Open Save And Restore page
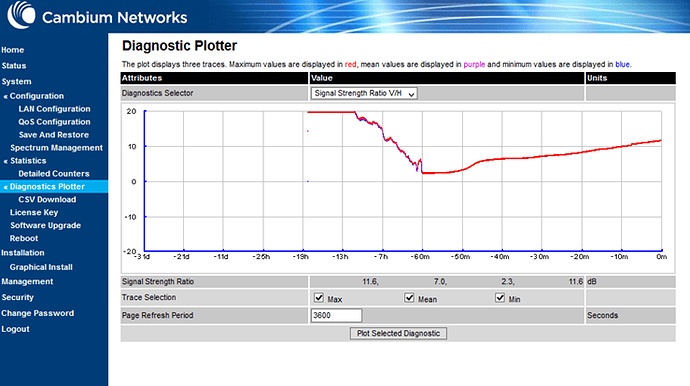The image size is (690, 386). (54, 135)
